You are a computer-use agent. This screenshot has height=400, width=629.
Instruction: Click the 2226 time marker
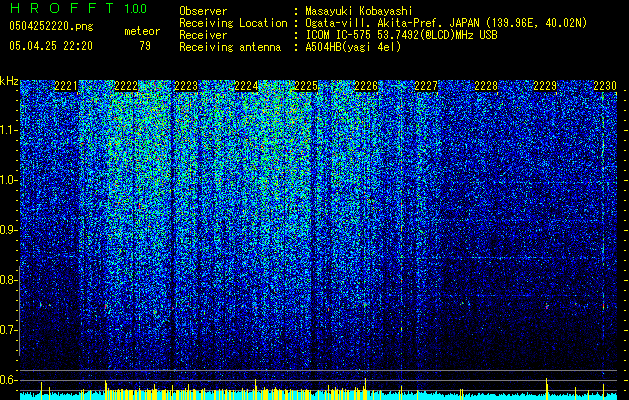[x=366, y=86]
